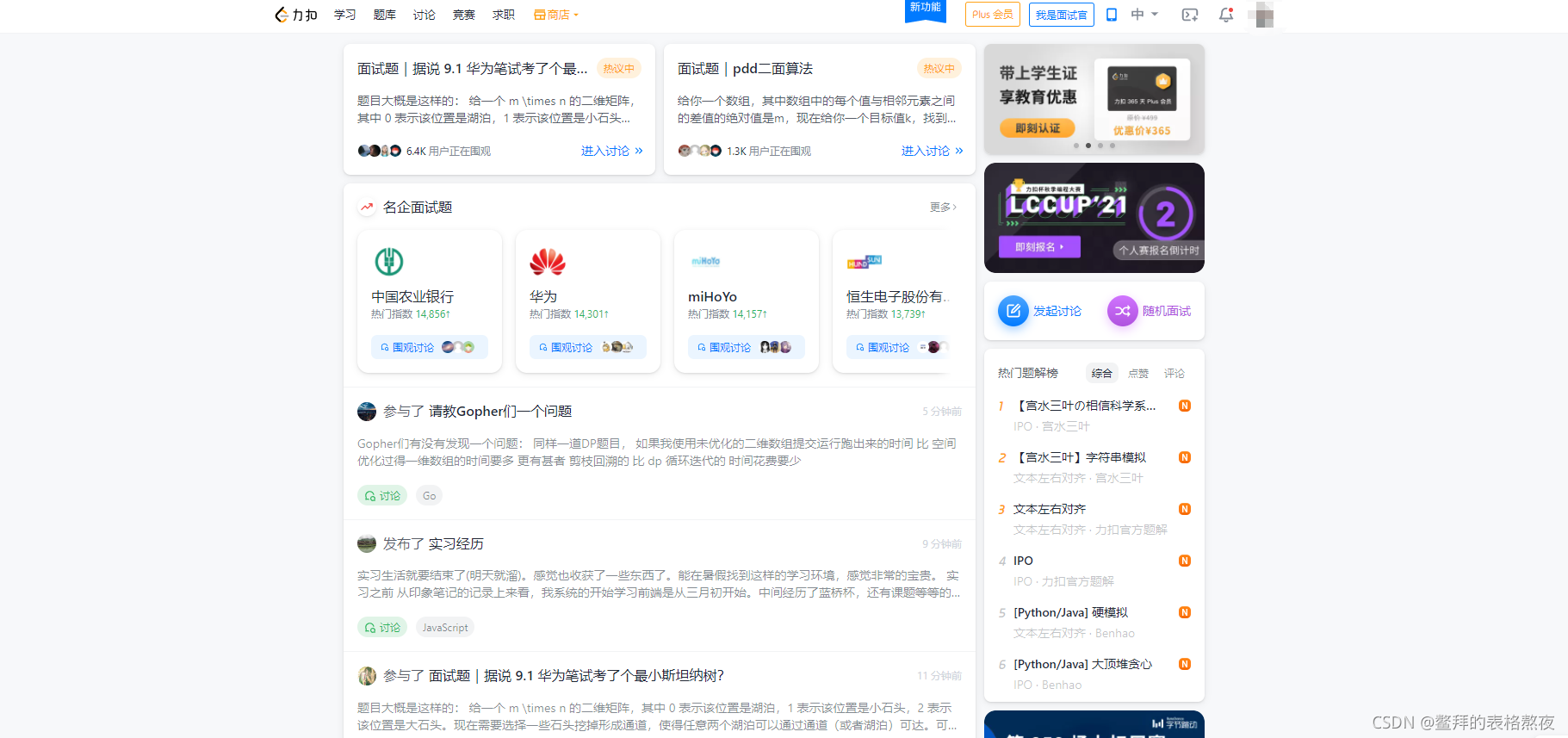Click the 恒生电子 logo icon
This screenshot has width=1568, height=738.
pyautogui.click(x=865, y=262)
